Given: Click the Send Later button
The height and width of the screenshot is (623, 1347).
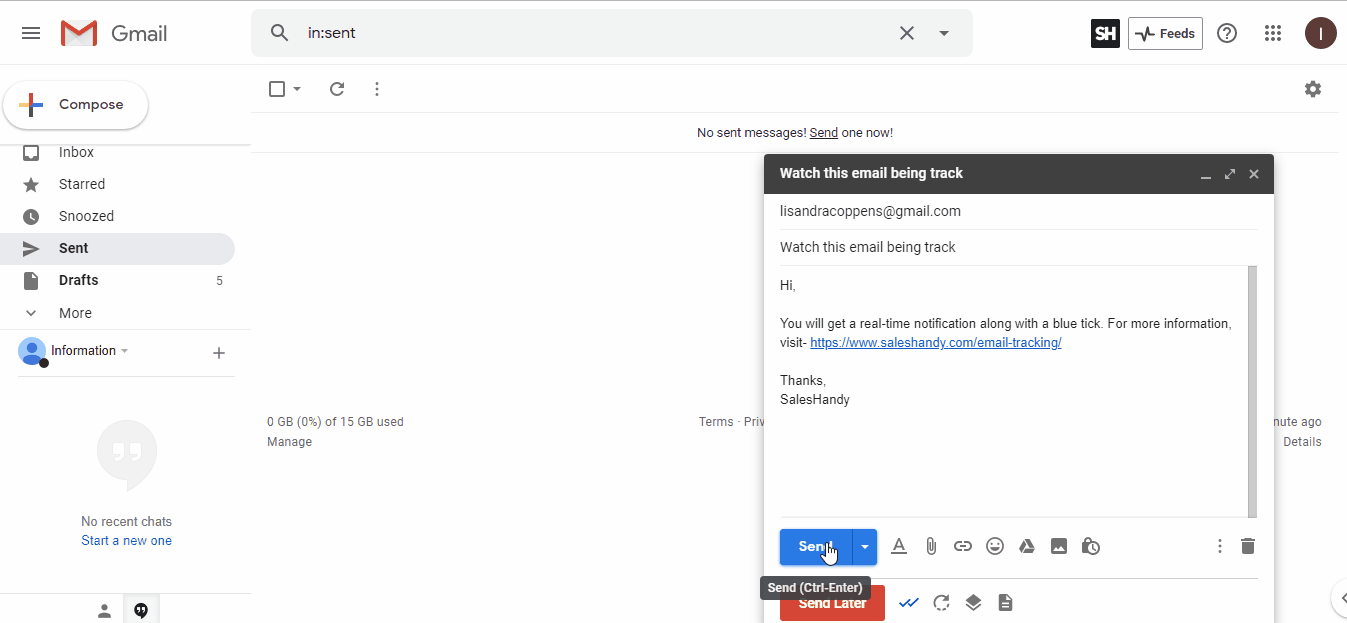Looking at the screenshot, I should point(832,602).
